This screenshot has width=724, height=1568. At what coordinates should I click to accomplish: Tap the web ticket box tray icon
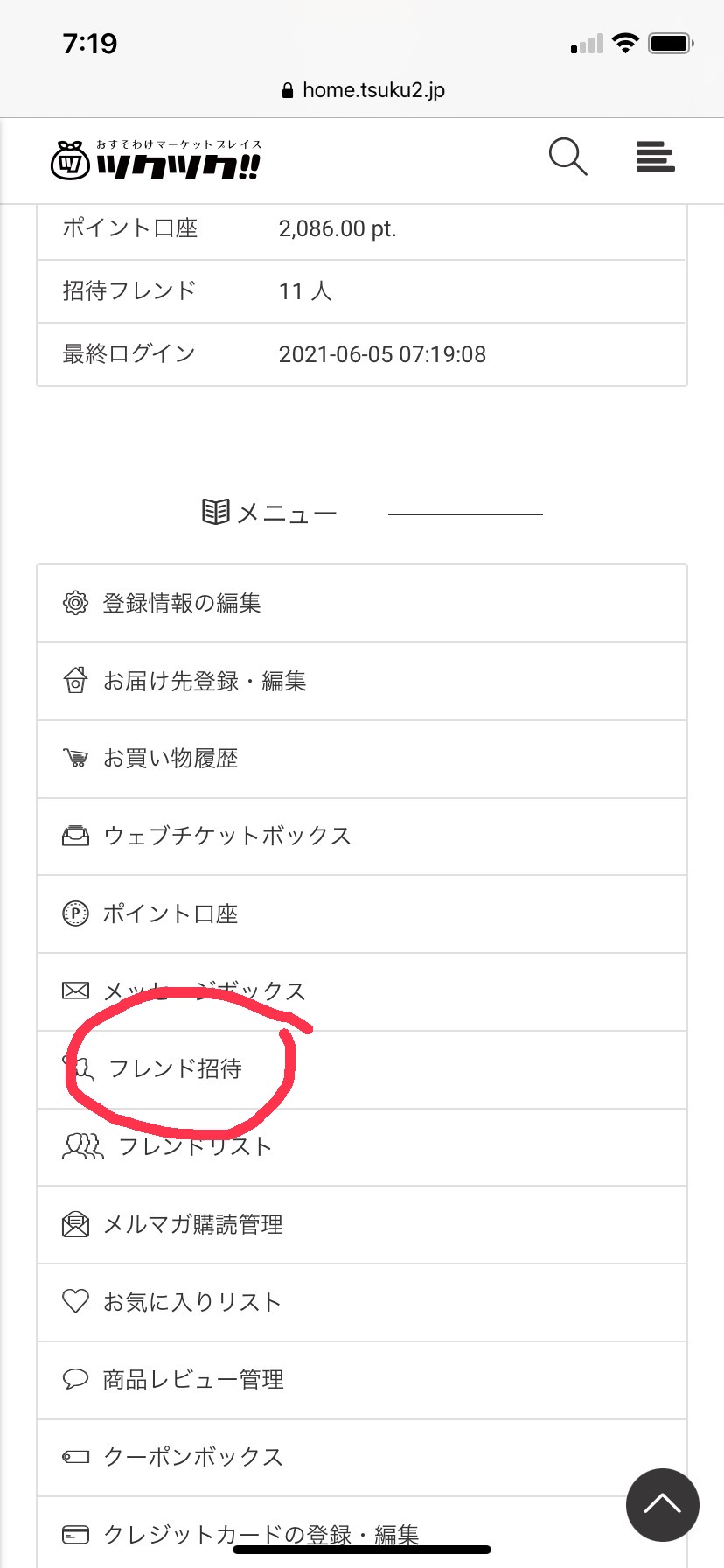click(76, 836)
